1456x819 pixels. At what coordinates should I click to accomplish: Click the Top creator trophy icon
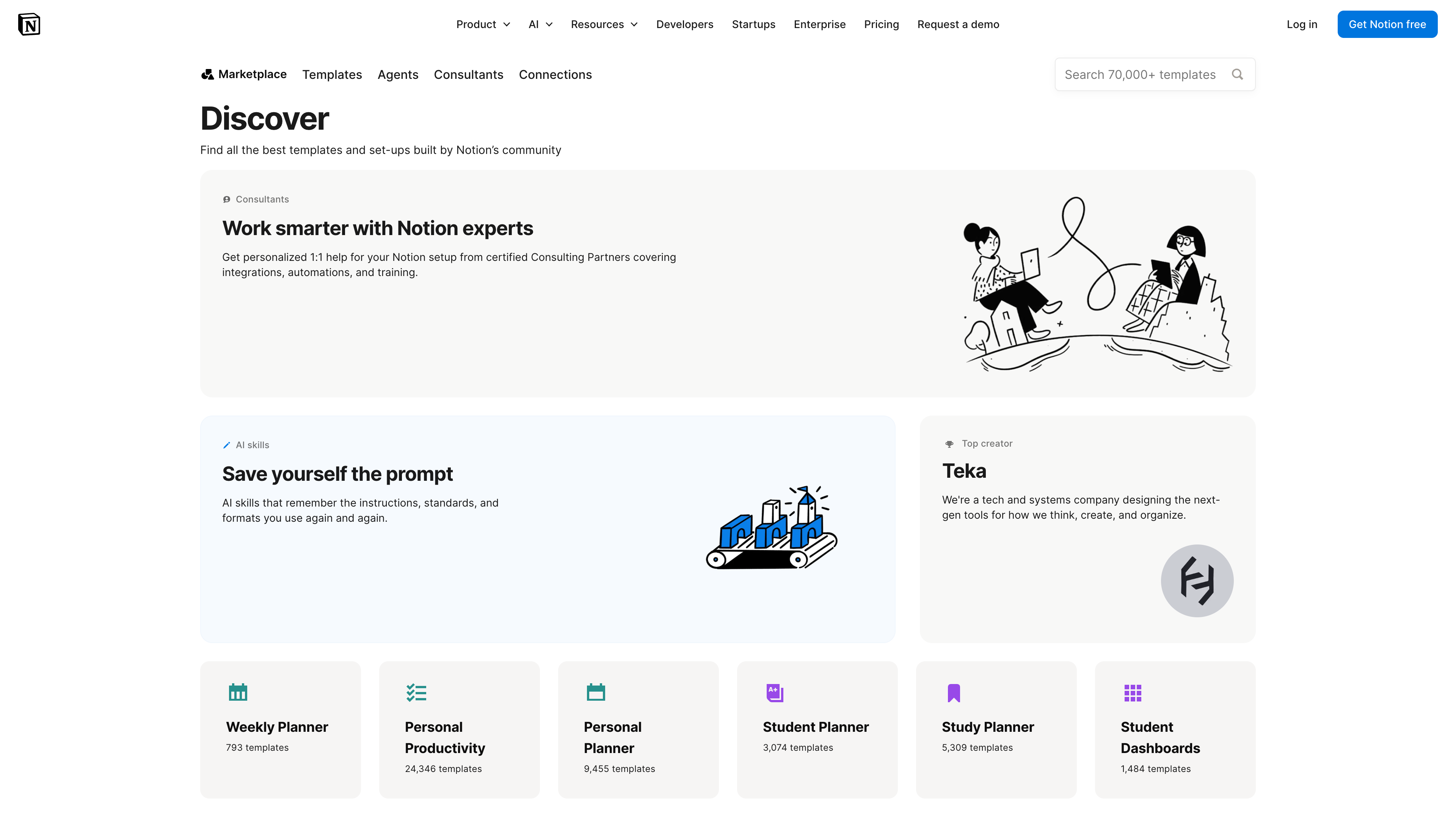pyautogui.click(x=949, y=444)
